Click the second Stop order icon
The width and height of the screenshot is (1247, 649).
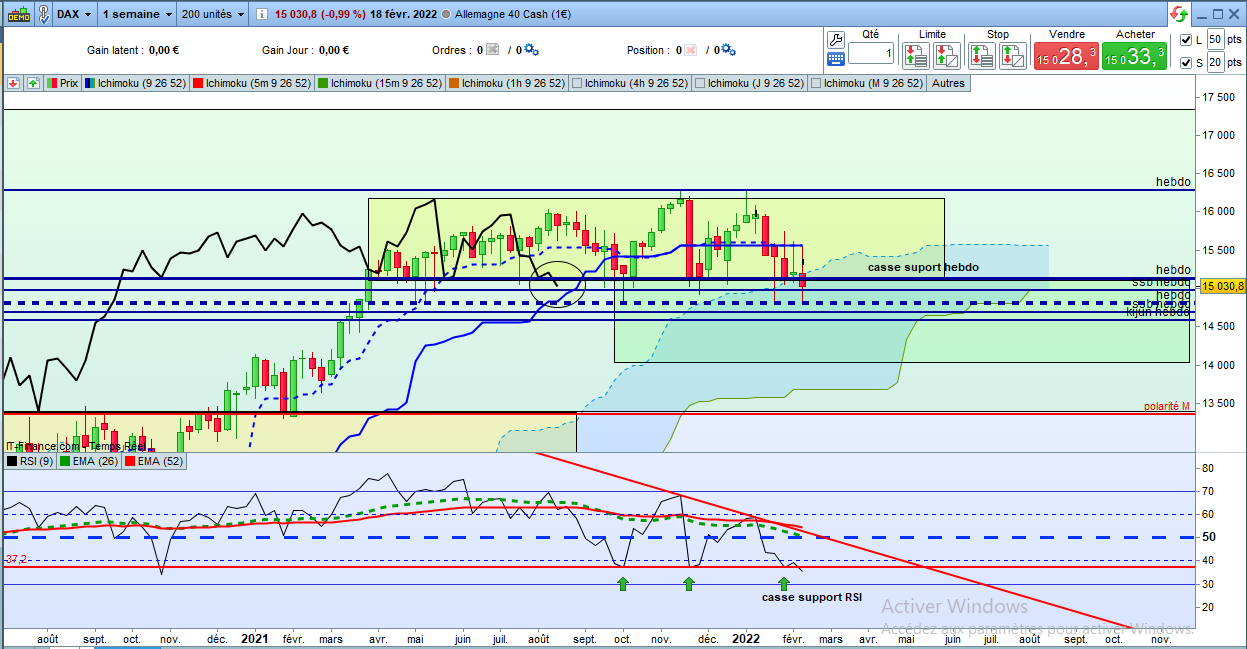(x=1013, y=55)
